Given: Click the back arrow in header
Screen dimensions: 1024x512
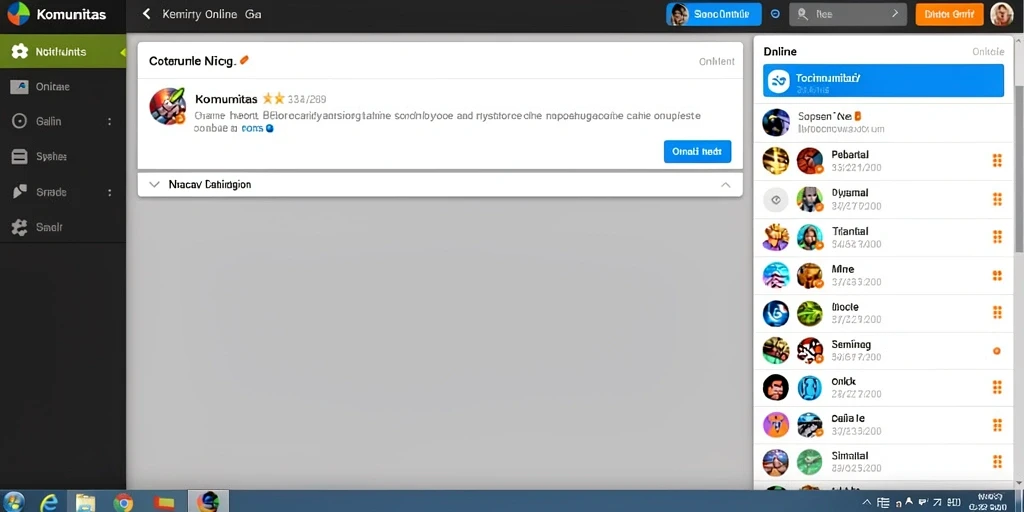Looking at the screenshot, I should coord(146,14).
